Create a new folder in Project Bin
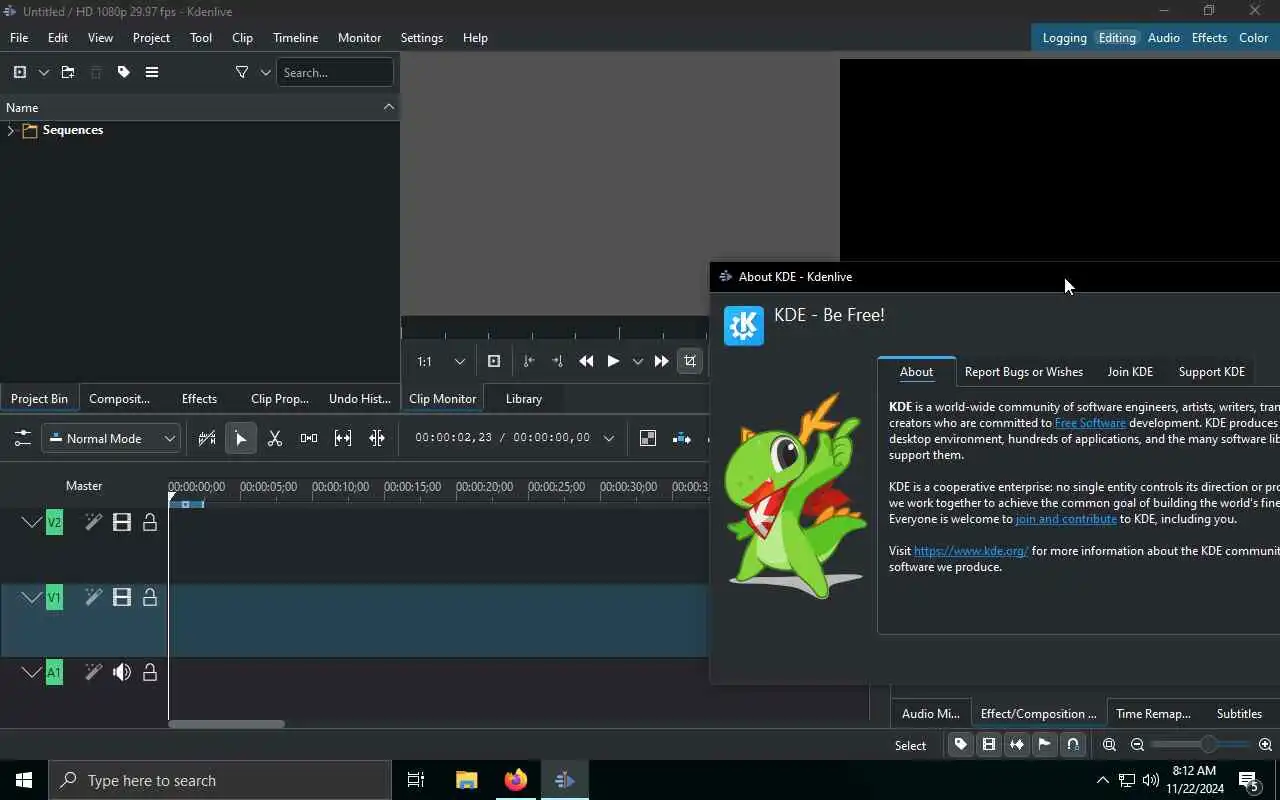1280x800 pixels. click(68, 72)
